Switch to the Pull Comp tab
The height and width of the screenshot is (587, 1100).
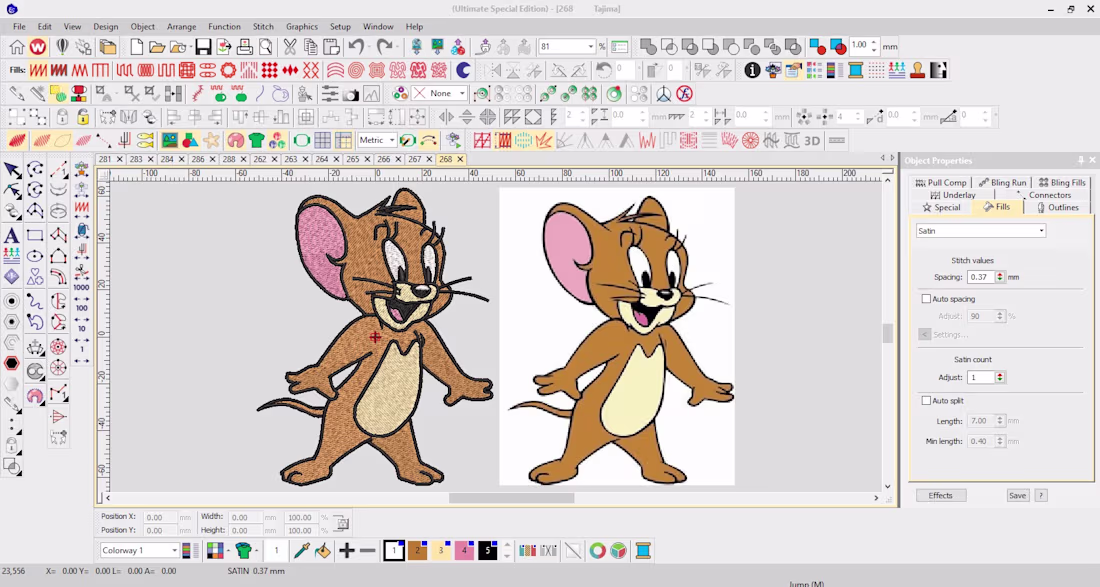[941, 182]
